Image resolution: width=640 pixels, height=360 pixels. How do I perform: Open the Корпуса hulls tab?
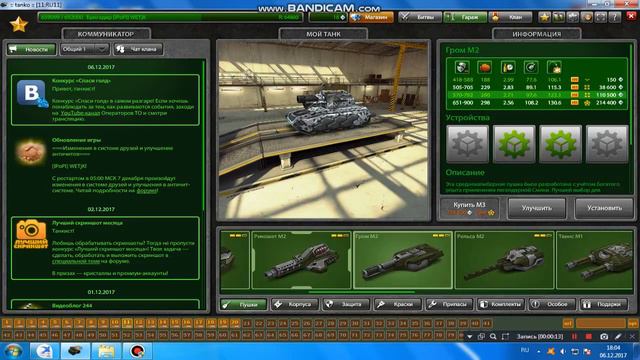point(295,304)
